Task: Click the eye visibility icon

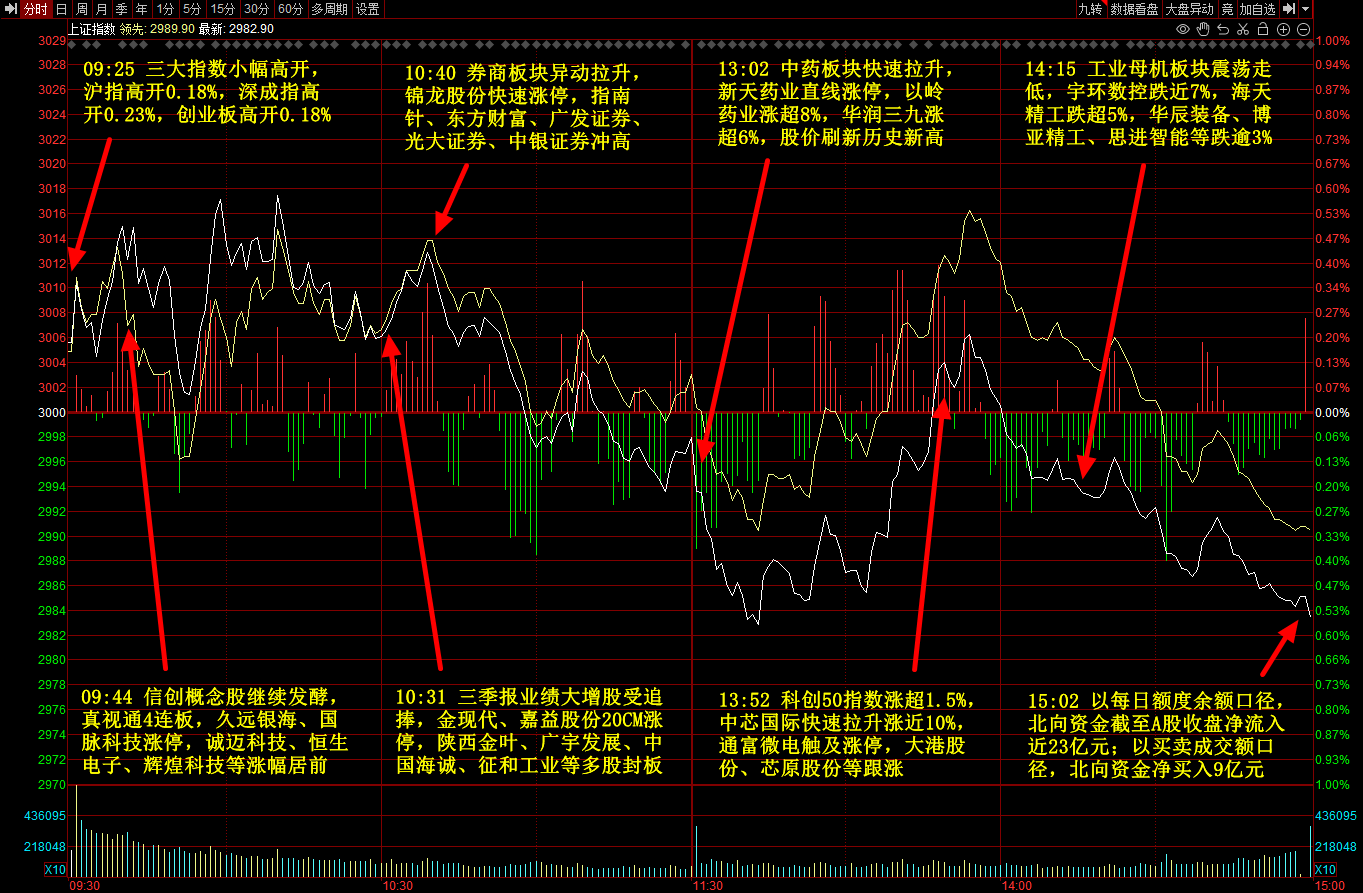Action: pyautogui.click(x=1183, y=29)
